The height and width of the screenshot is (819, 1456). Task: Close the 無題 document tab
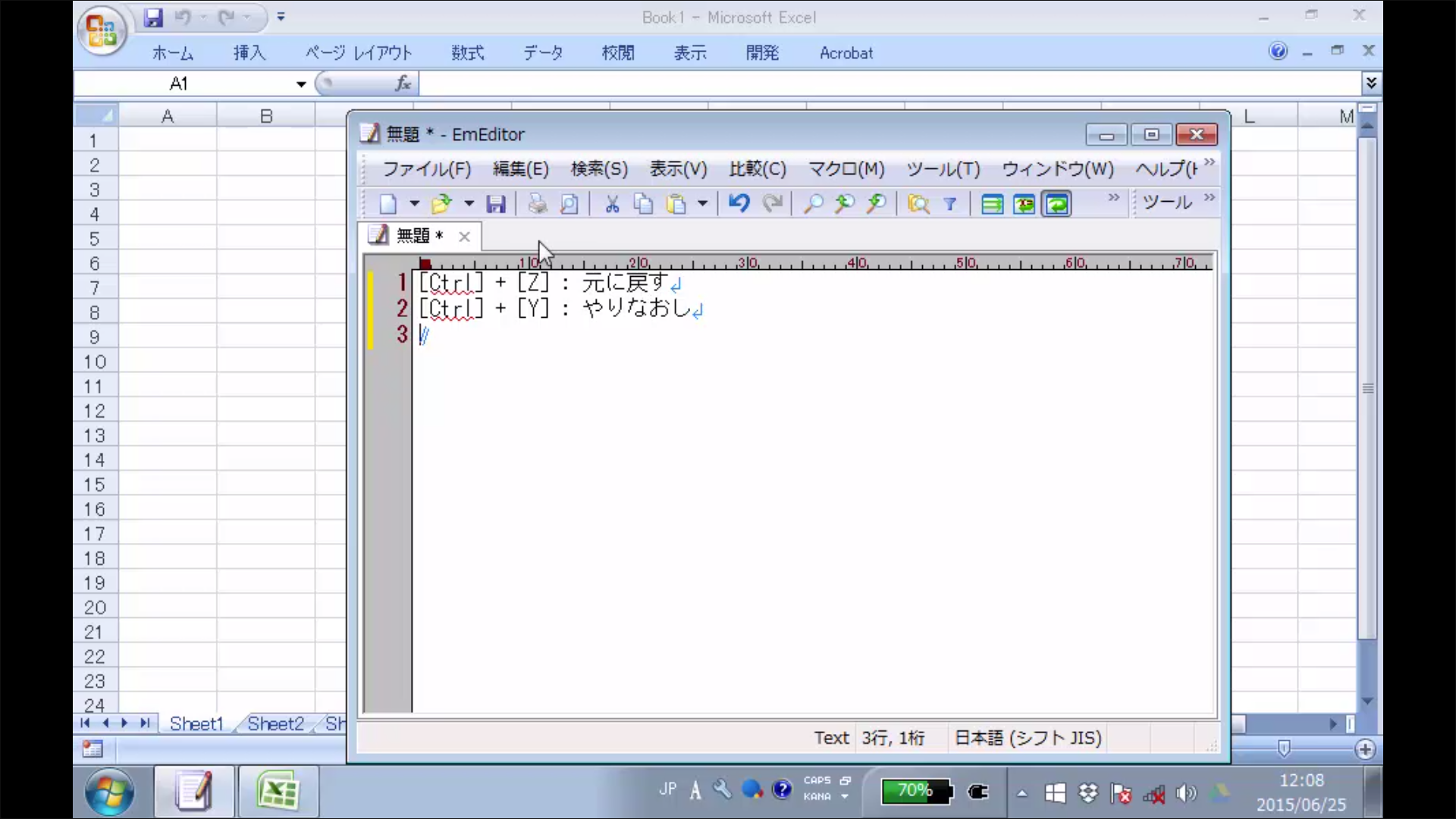pos(464,237)
